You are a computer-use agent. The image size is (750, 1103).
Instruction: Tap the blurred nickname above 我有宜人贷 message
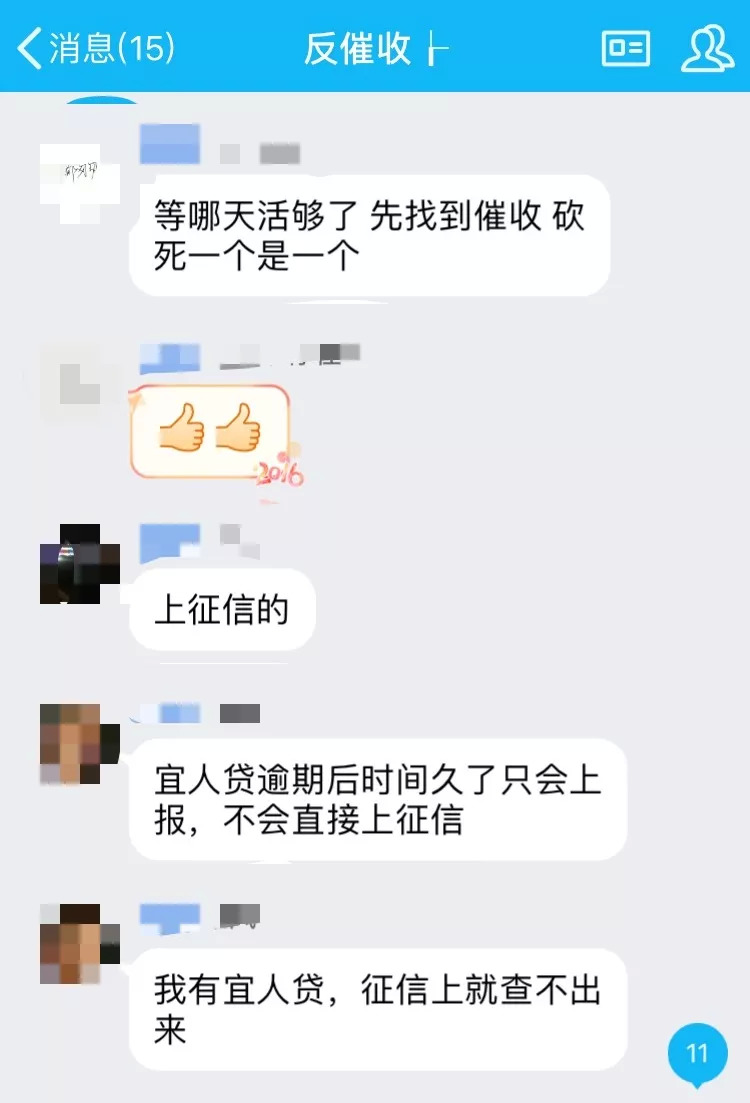tap(200, 919)
